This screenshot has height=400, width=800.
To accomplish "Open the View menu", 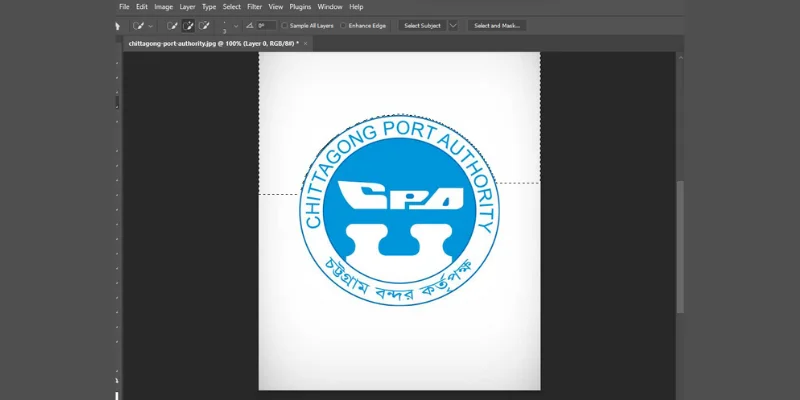I will point(276,7).
